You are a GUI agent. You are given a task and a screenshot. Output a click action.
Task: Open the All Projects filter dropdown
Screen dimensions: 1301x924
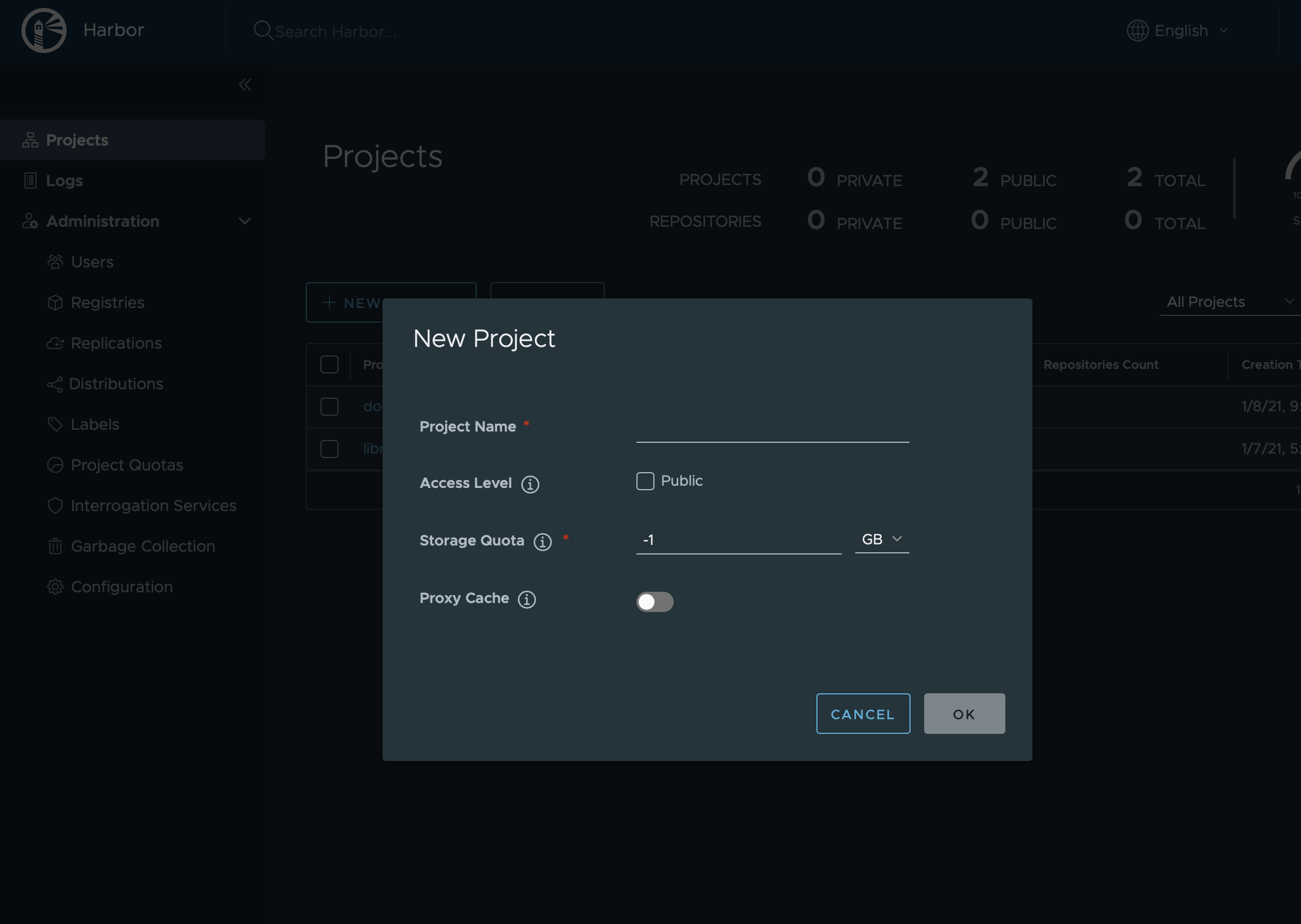(1230, 302)
